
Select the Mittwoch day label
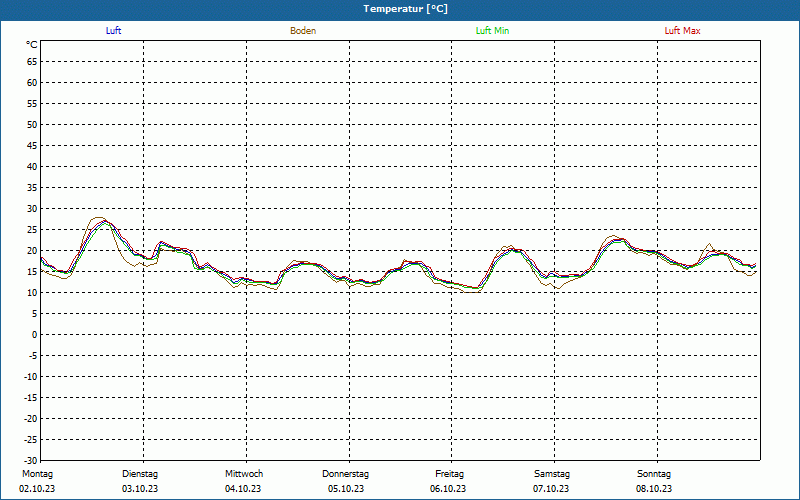pyautogui.click(x=244, y=474)
